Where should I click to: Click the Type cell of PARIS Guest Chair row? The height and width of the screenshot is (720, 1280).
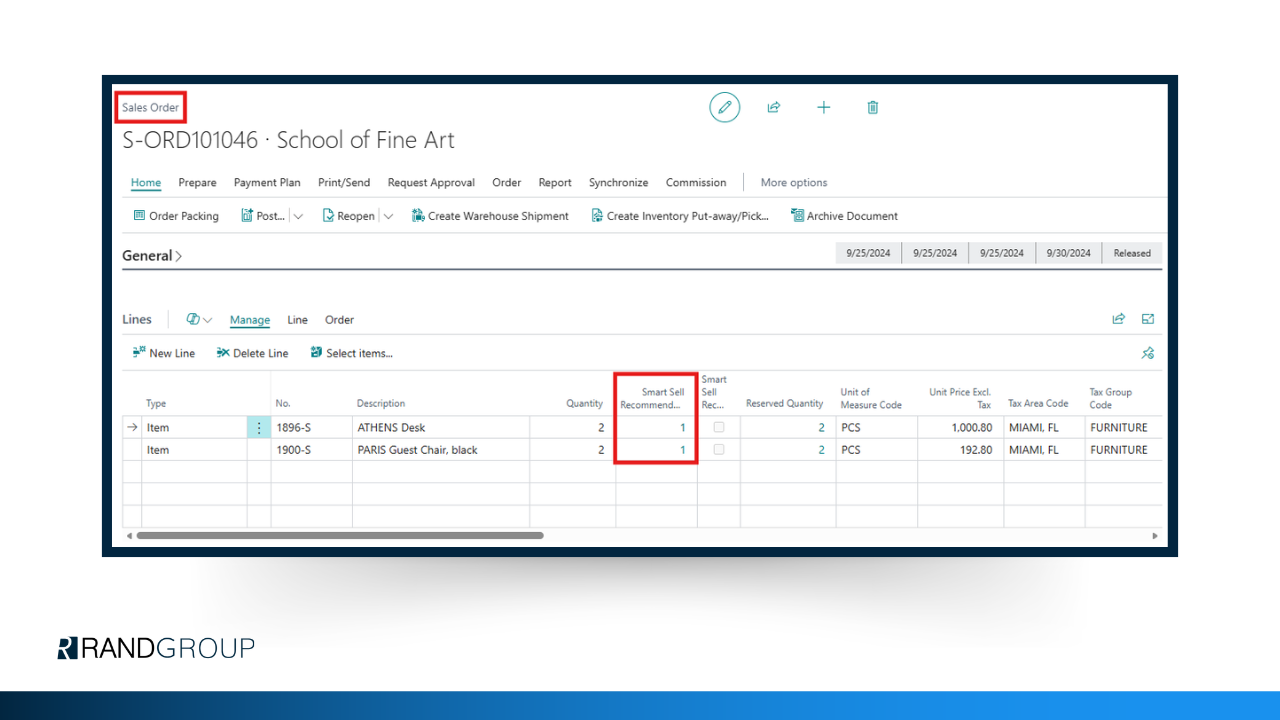coord(194,450)
